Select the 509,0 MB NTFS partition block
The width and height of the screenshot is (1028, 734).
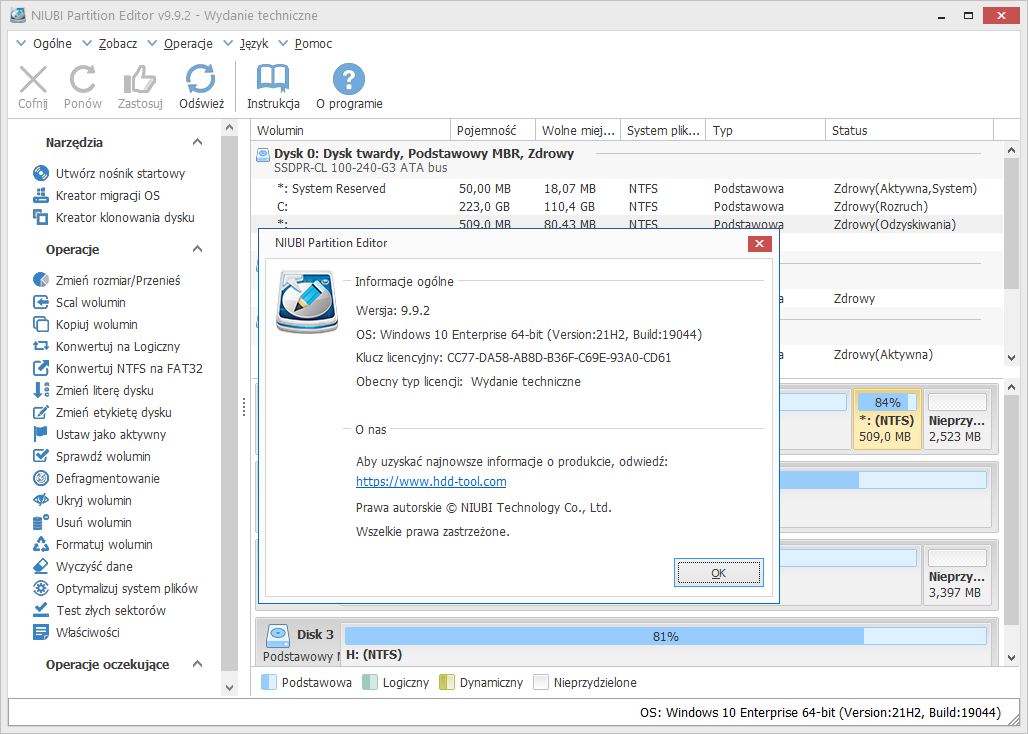pos(887,419)
